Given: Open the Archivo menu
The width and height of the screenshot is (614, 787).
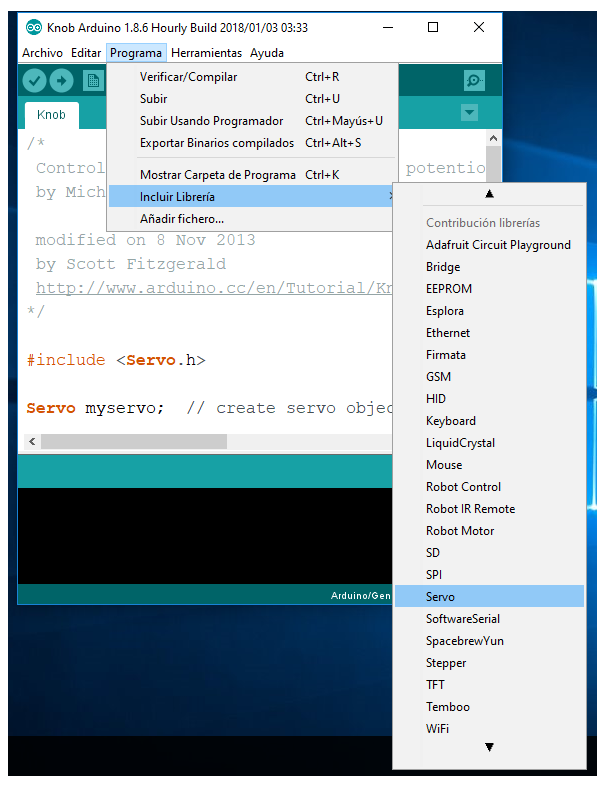Looking at the screenshot, I should (x=42, y=53).
